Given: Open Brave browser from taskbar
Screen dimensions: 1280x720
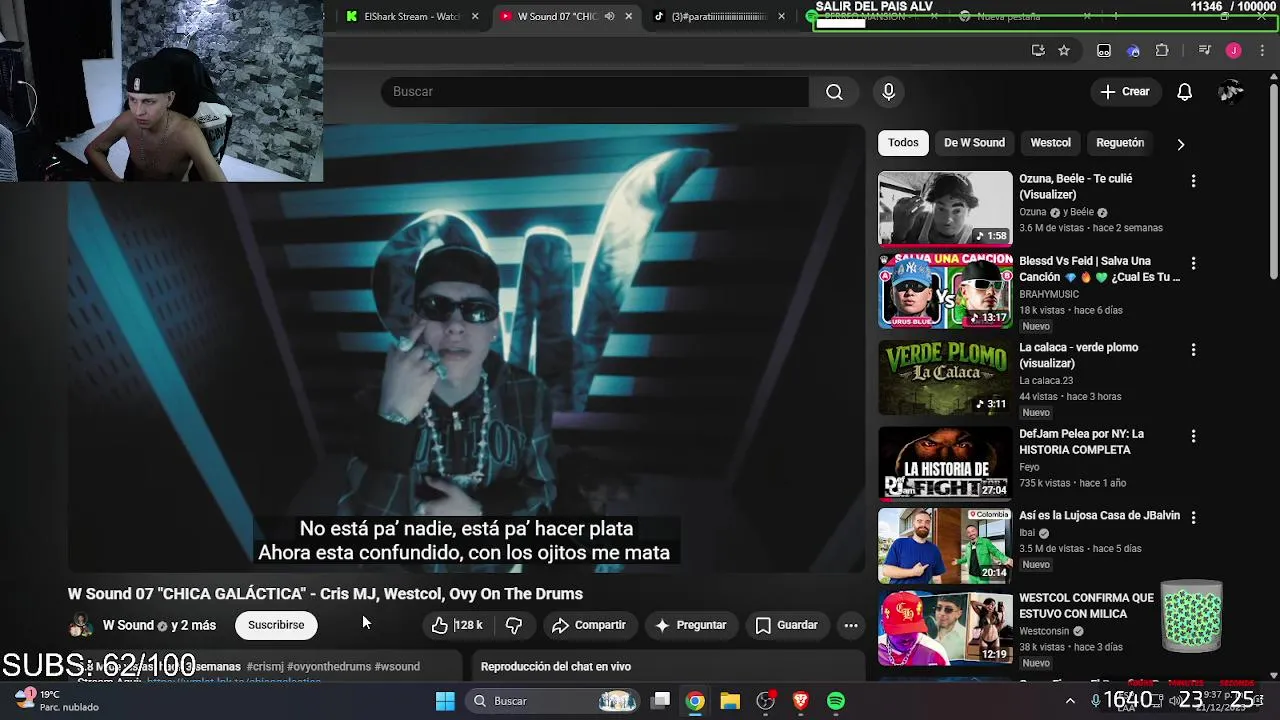Looking at the screenshot, I should coord(800,701).
